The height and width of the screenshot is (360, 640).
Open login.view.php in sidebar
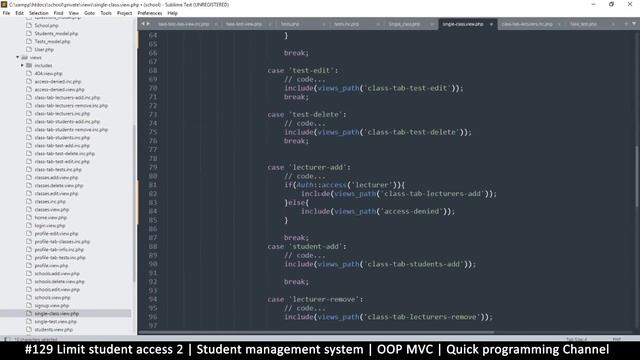[x=50, y=226]
